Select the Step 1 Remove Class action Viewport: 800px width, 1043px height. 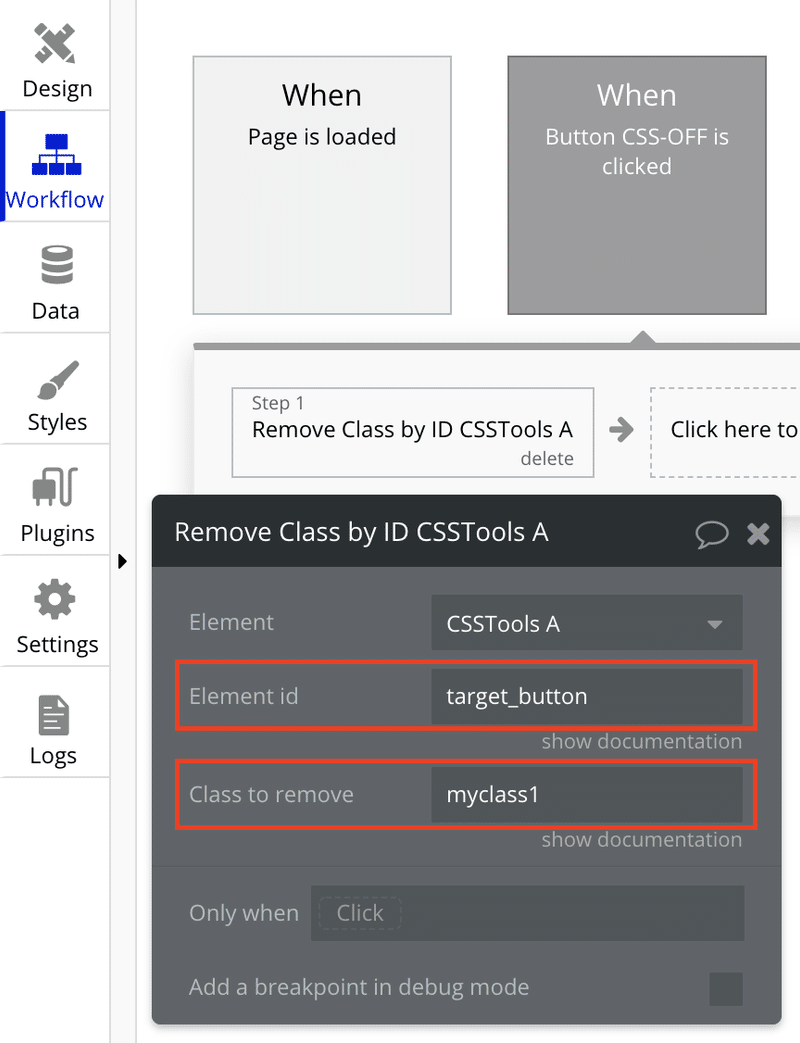412,432
